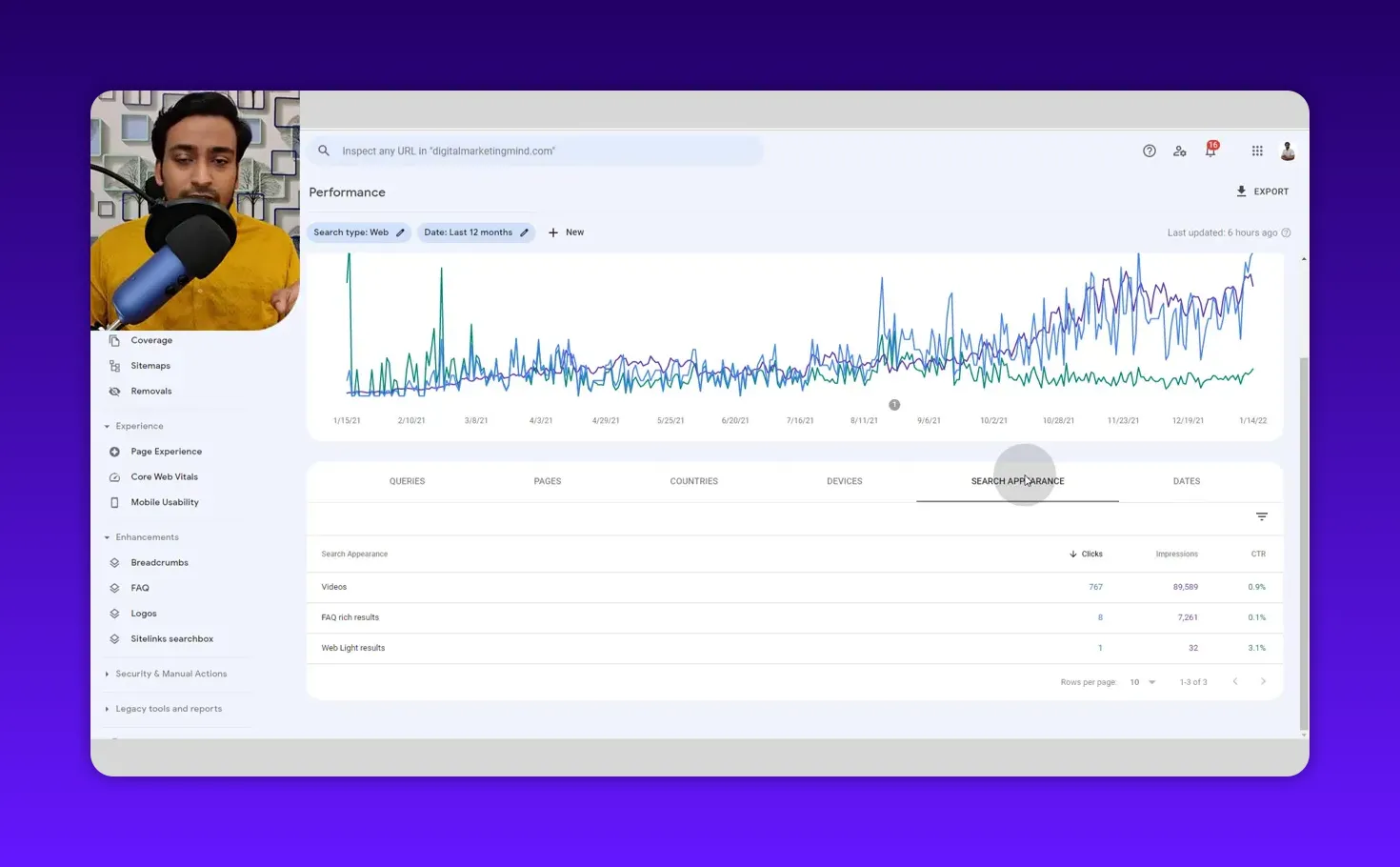
Task: Switch to the Countries tab
Action: pyautogui.click(x=693, y=481)
